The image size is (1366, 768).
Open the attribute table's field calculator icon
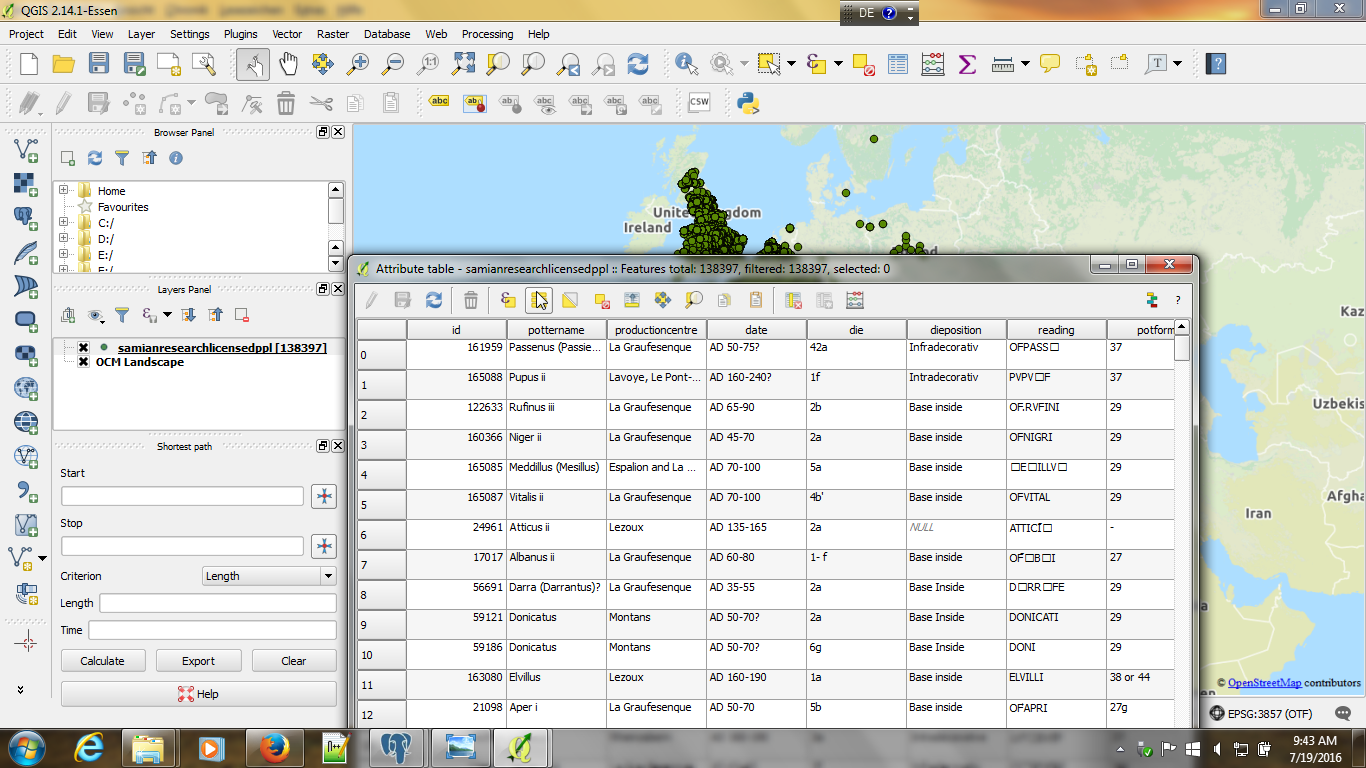[855, 300]
